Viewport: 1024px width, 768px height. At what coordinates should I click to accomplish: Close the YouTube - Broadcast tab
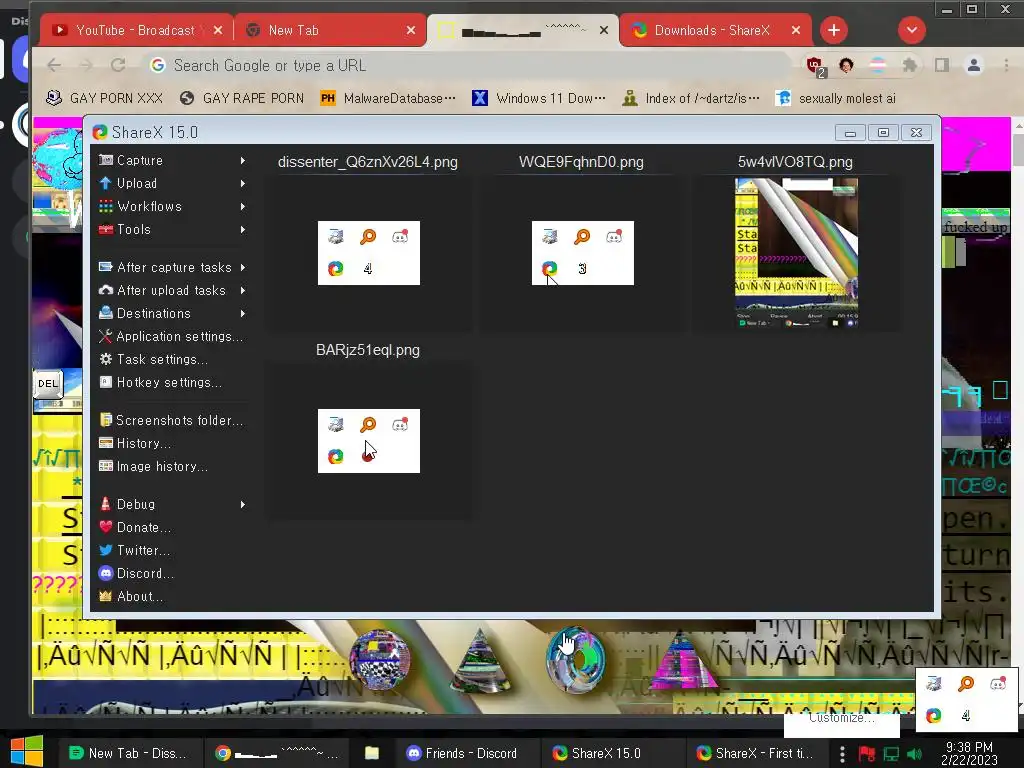coord(218,30)
